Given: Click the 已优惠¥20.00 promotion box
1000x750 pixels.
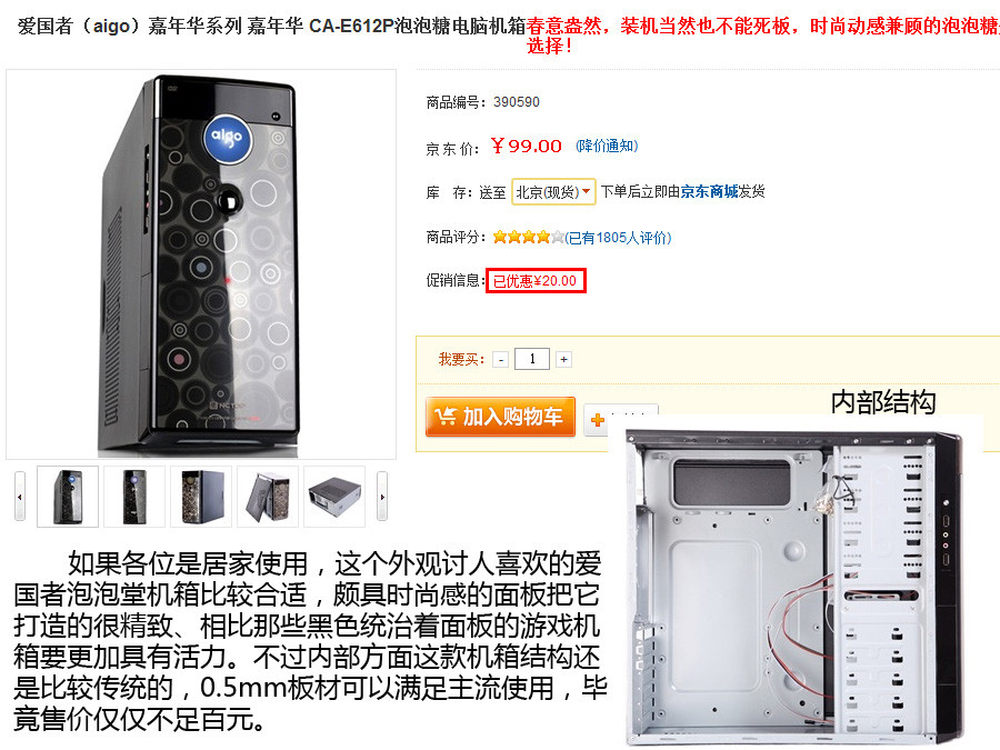Looking at the screenshot, I should [x=536, y=281].
